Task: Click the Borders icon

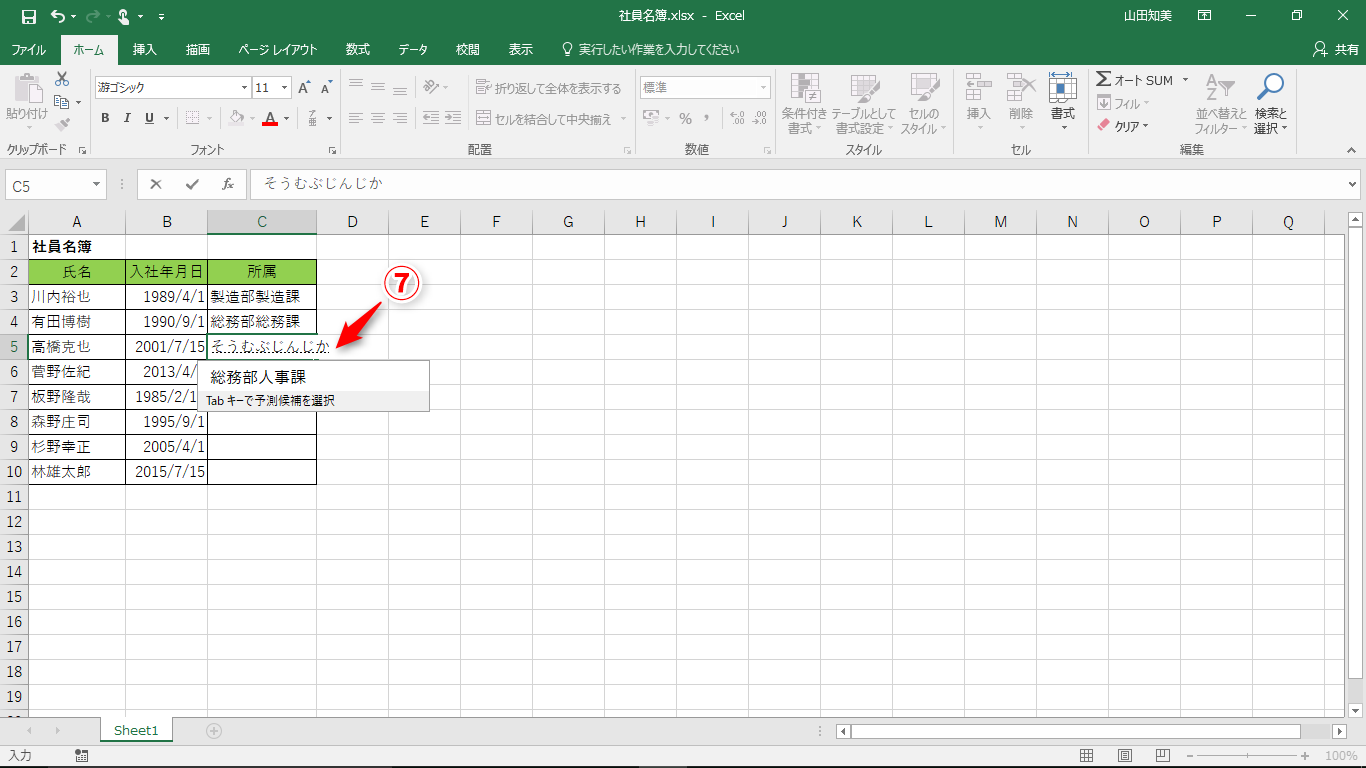Action: 193,118
